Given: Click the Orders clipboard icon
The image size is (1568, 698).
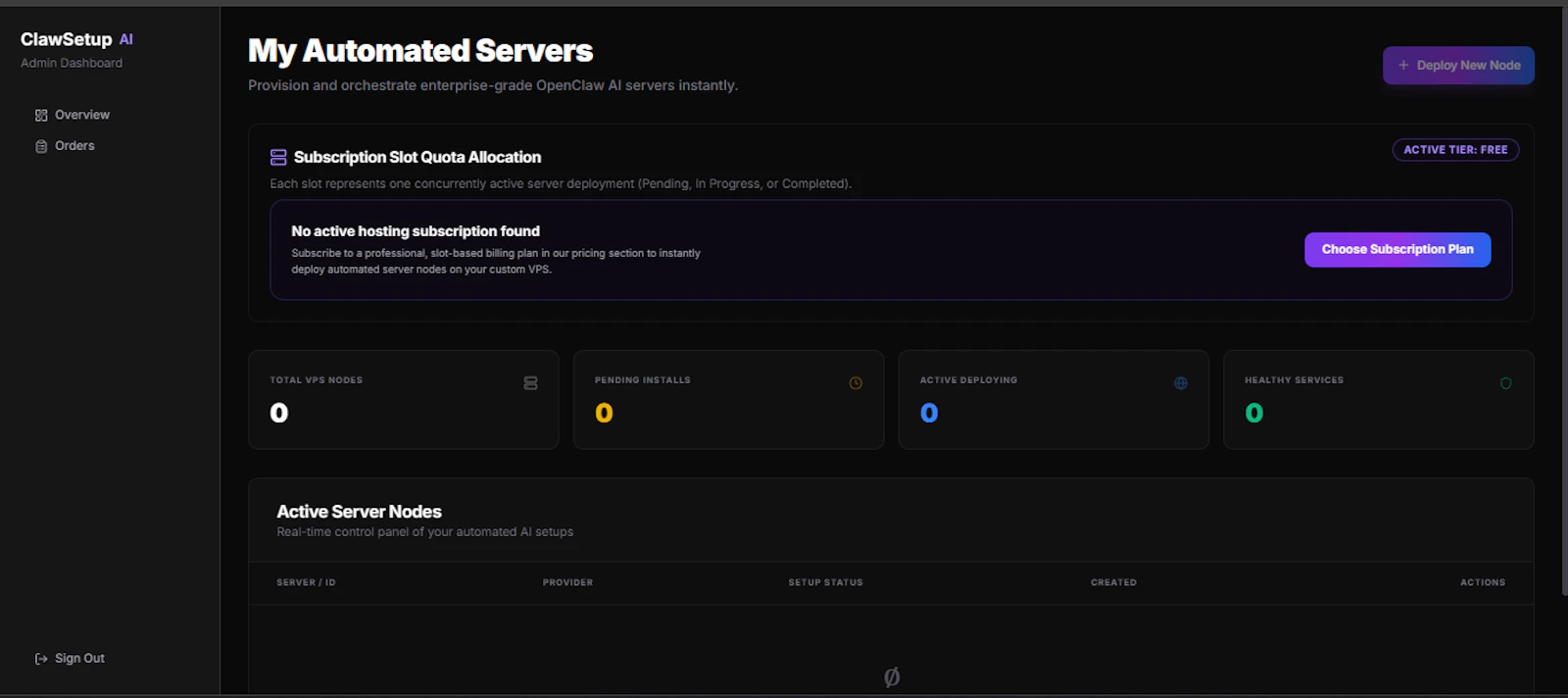Looking at the screenshot, I should click(41, 146).
